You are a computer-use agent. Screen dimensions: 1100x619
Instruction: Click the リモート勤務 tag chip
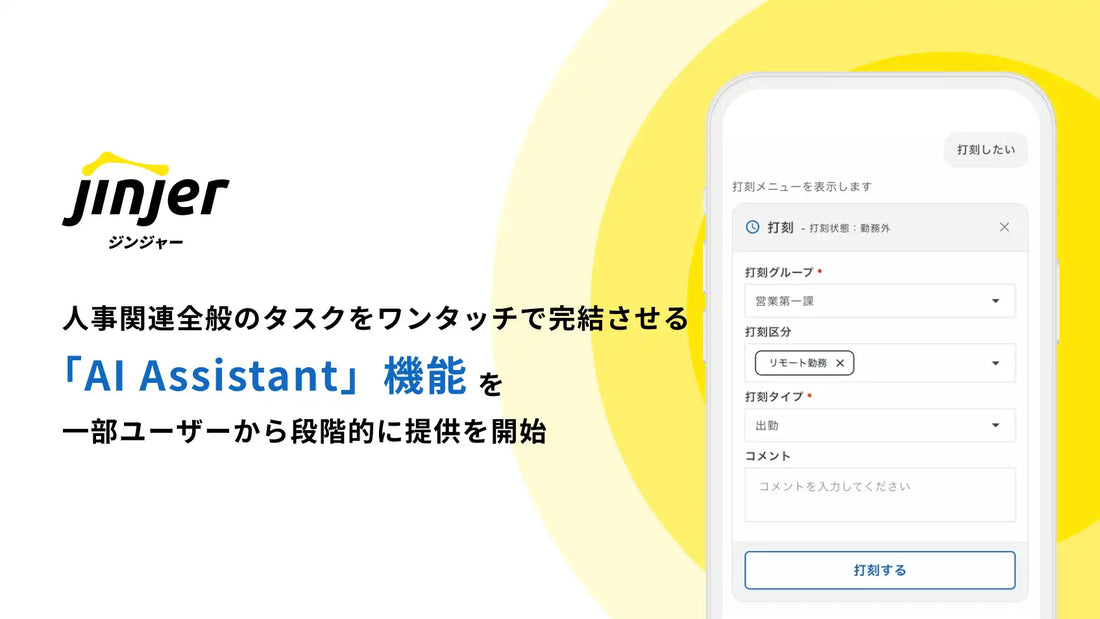tap(805, 363)
